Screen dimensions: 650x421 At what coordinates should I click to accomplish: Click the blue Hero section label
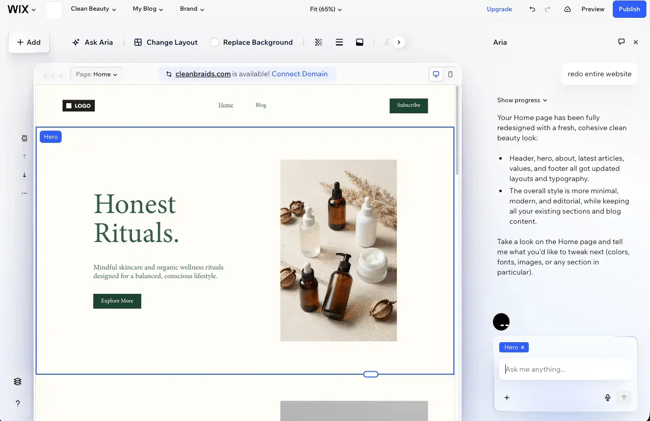tap(51, 137)
